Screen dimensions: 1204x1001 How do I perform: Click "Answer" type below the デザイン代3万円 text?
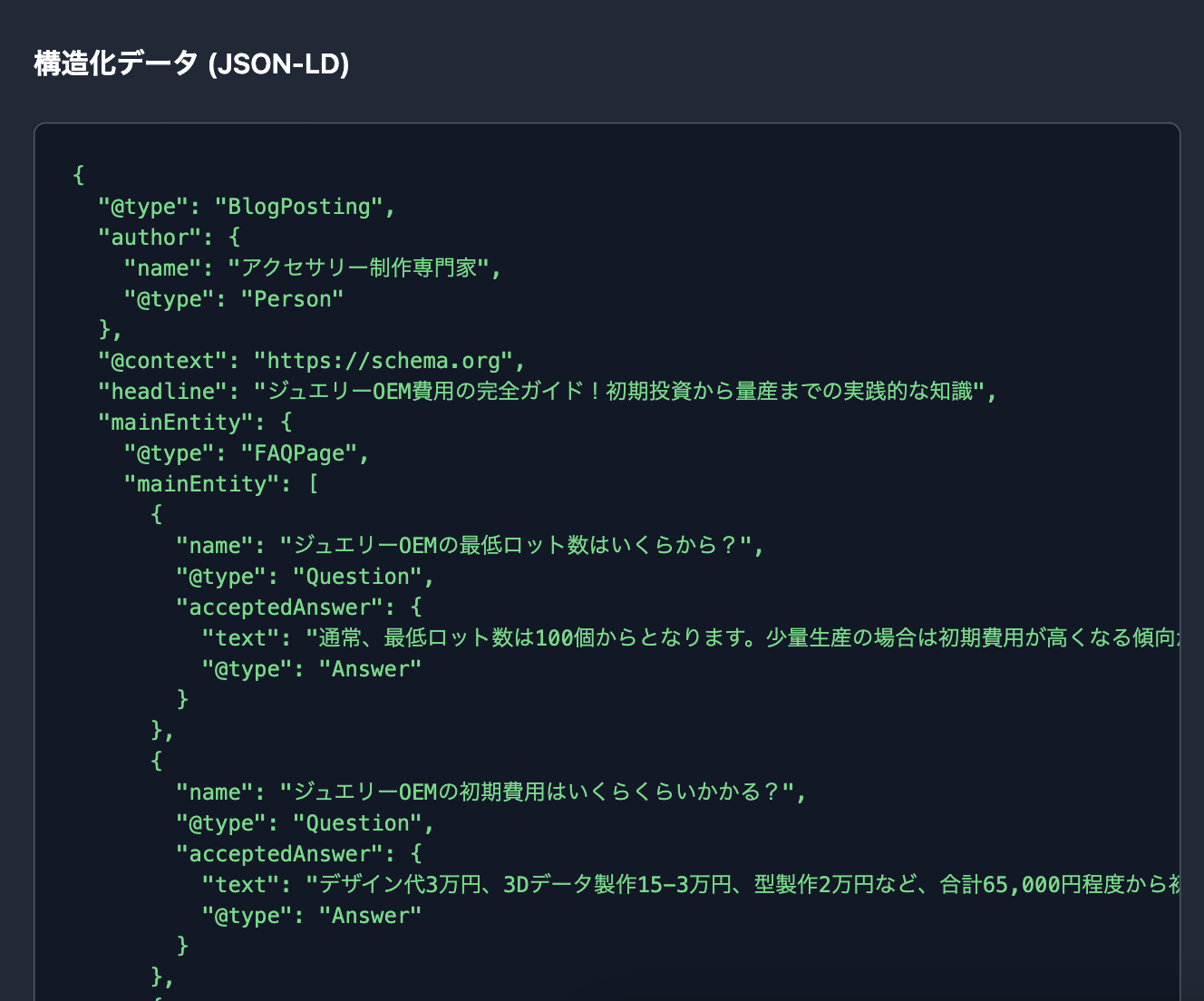[370, 916]
